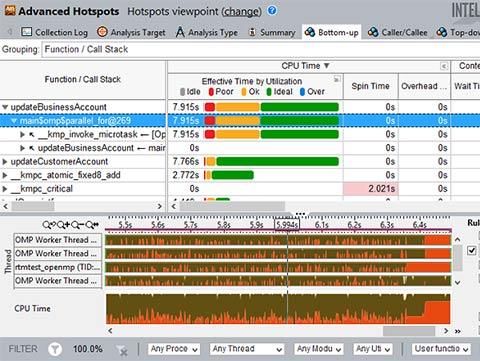
Task: Click the timeline zoom-in icon
Action: [x=64, y=225]
